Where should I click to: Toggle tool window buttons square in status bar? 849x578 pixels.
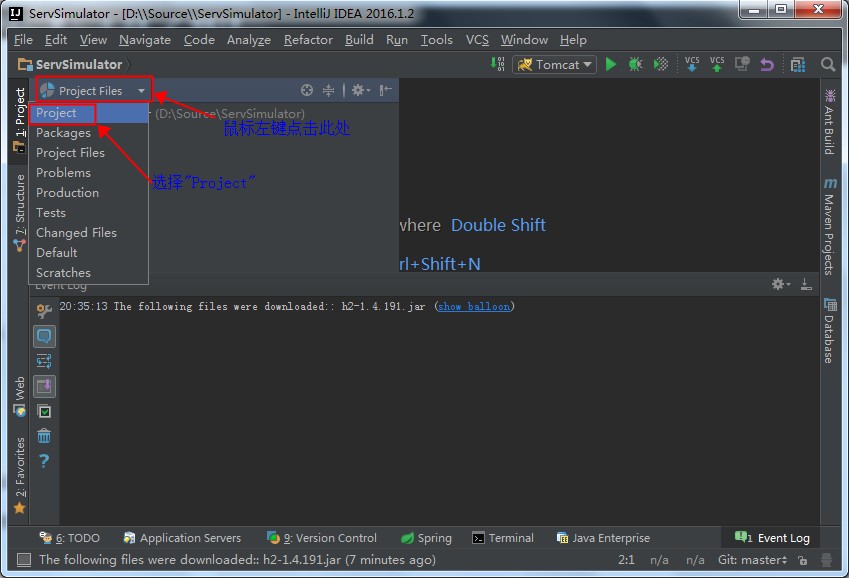24,560
